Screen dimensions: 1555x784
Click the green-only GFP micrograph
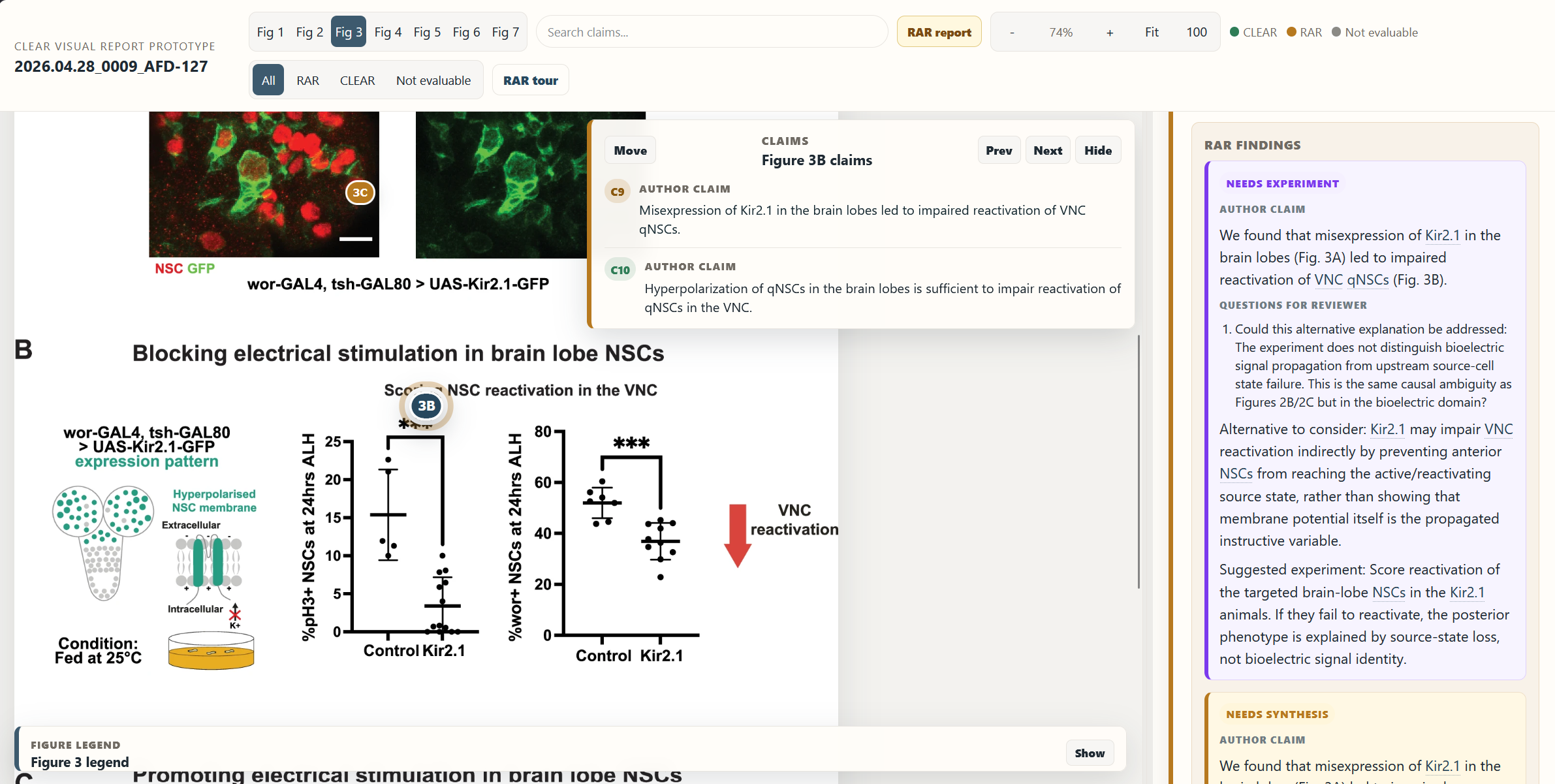tap(501, 184)
